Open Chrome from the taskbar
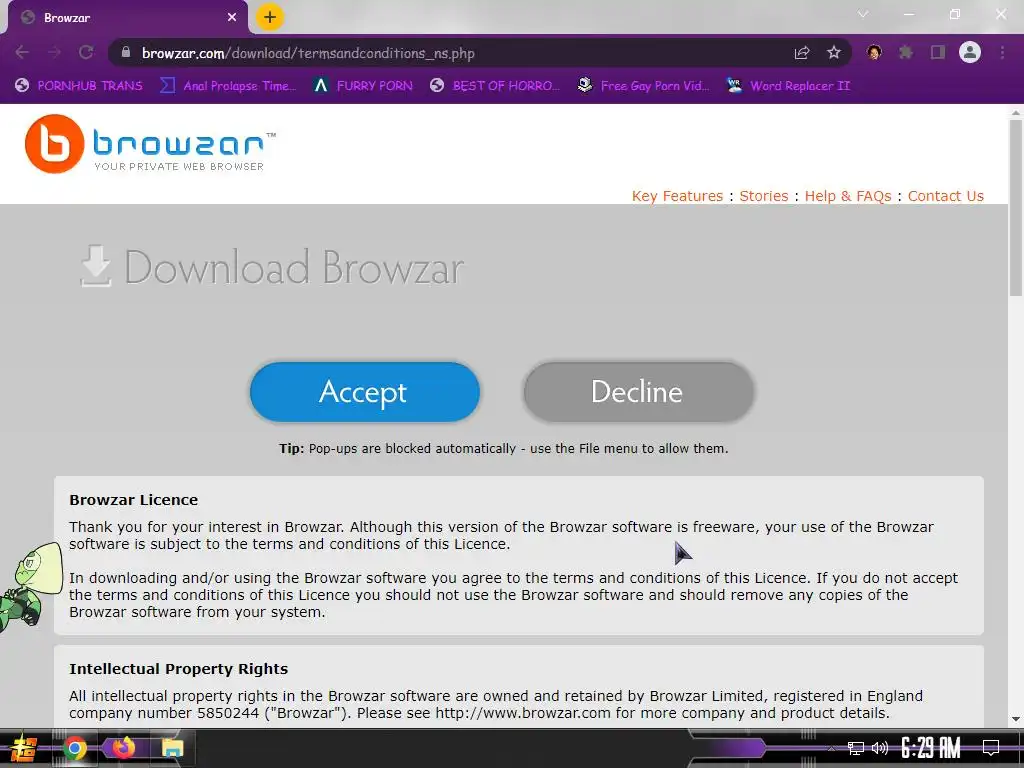Image resolution: width=1024 pixels, height=768 pixels. point(74,748)
